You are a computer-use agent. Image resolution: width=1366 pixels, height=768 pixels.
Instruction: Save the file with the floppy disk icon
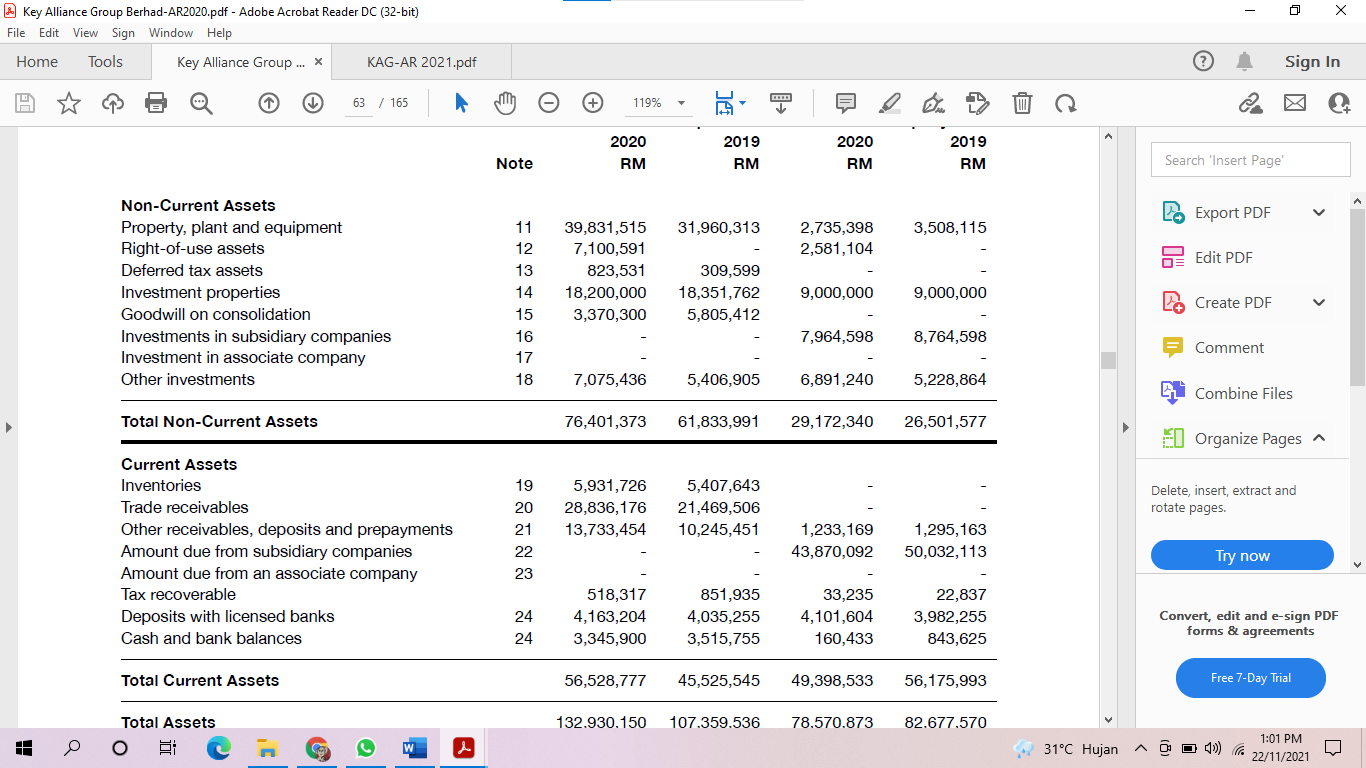[x=26, y=103]
